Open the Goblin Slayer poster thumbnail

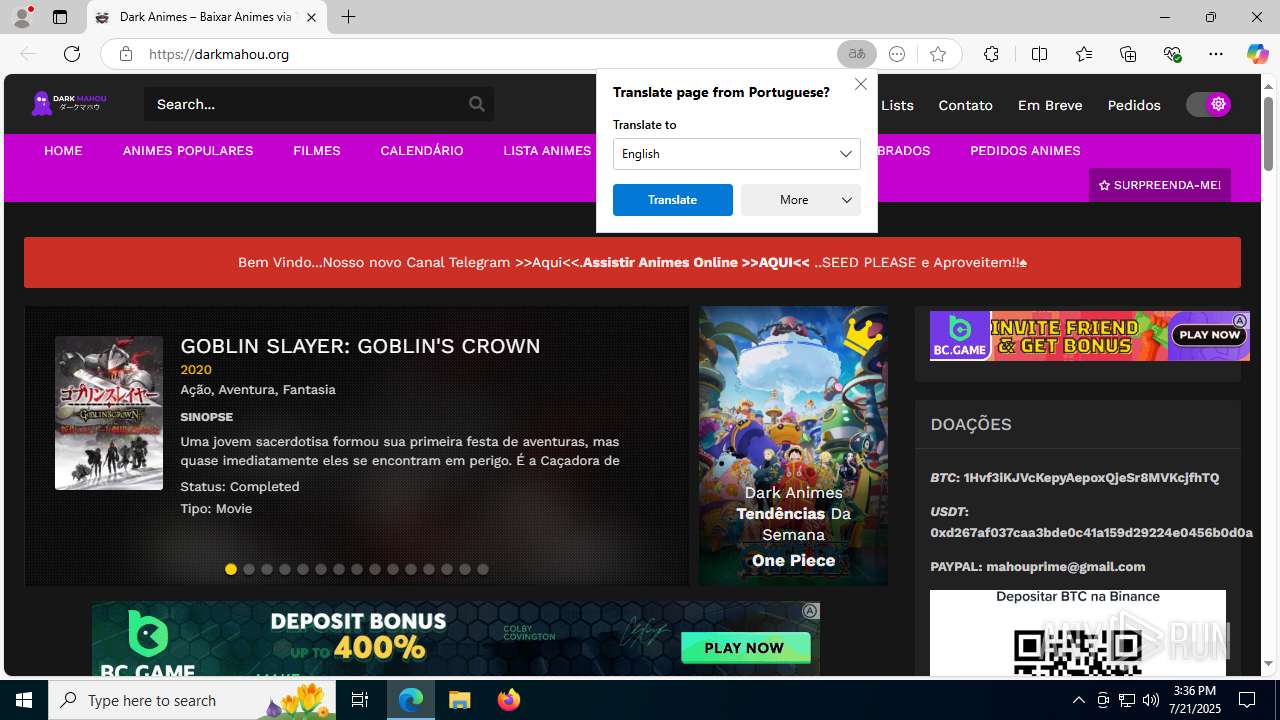pyautogui.click(x=109, y=413)
